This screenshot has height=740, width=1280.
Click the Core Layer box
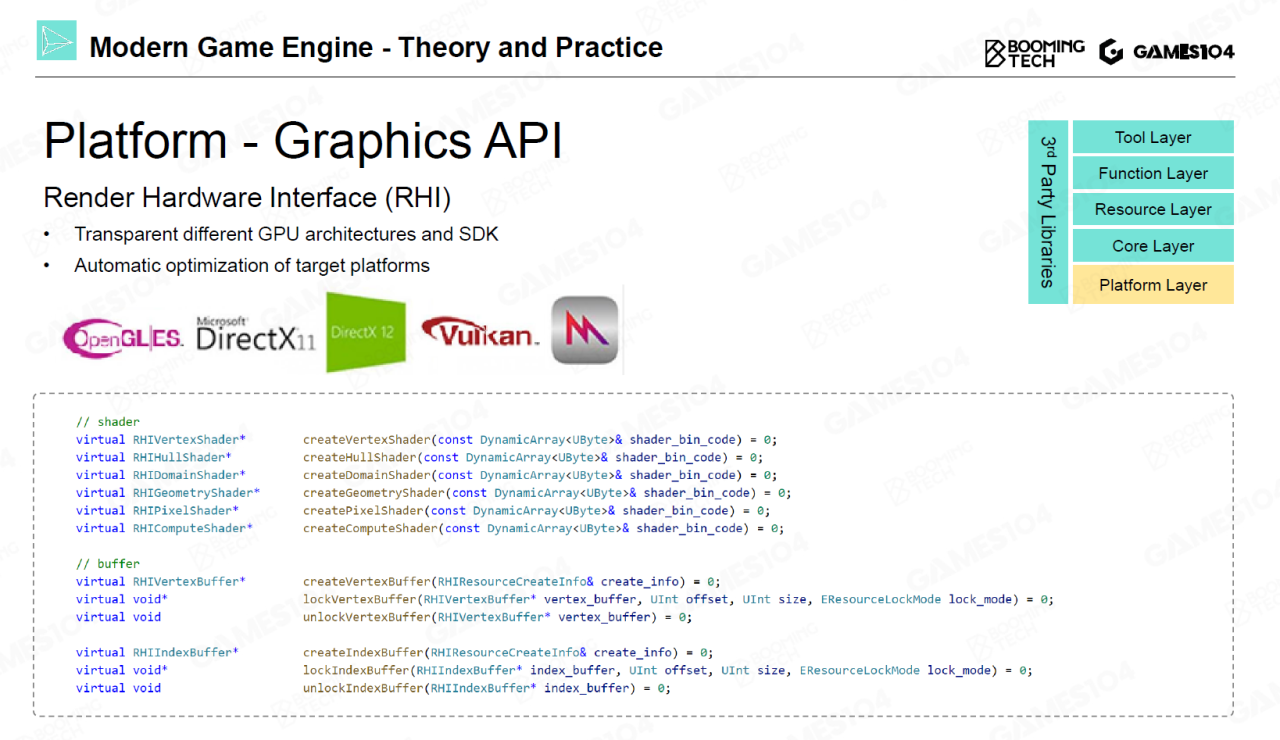tap(1153, 247)
